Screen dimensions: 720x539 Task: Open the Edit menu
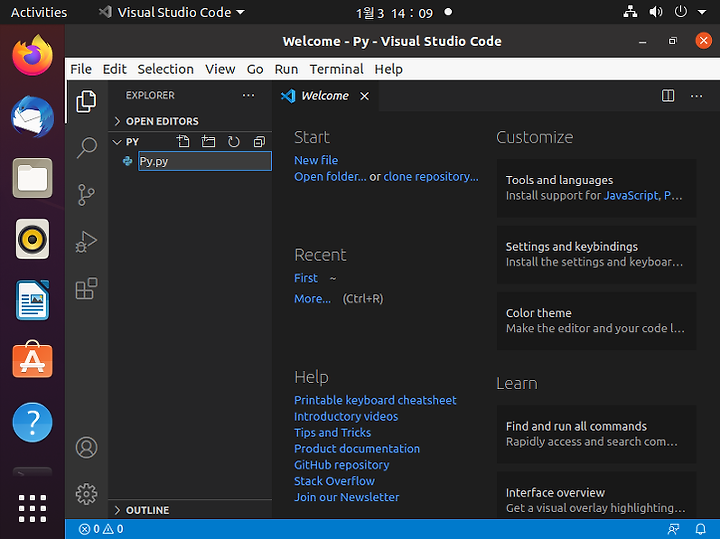pos(114,69)
